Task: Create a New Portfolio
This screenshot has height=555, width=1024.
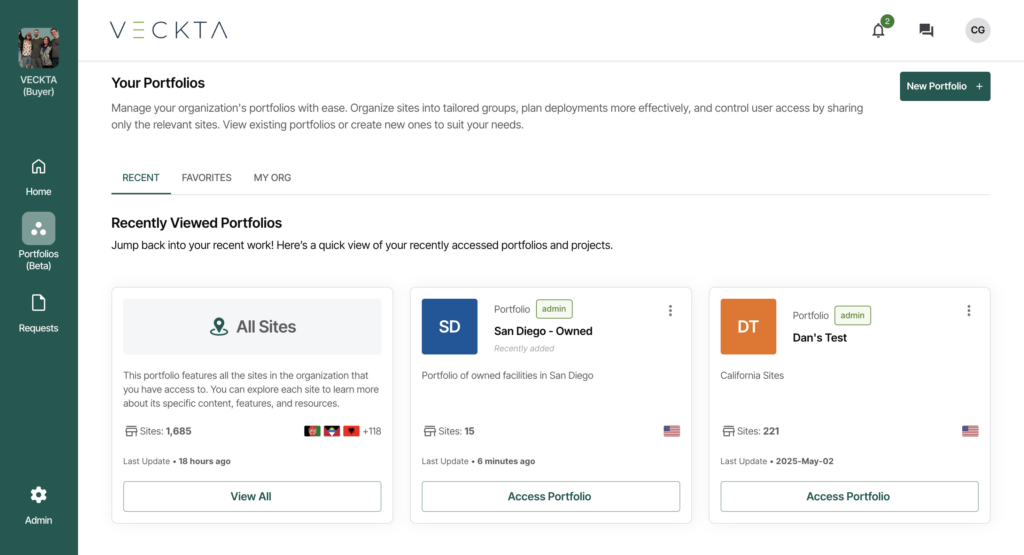Action: [945, 86]
